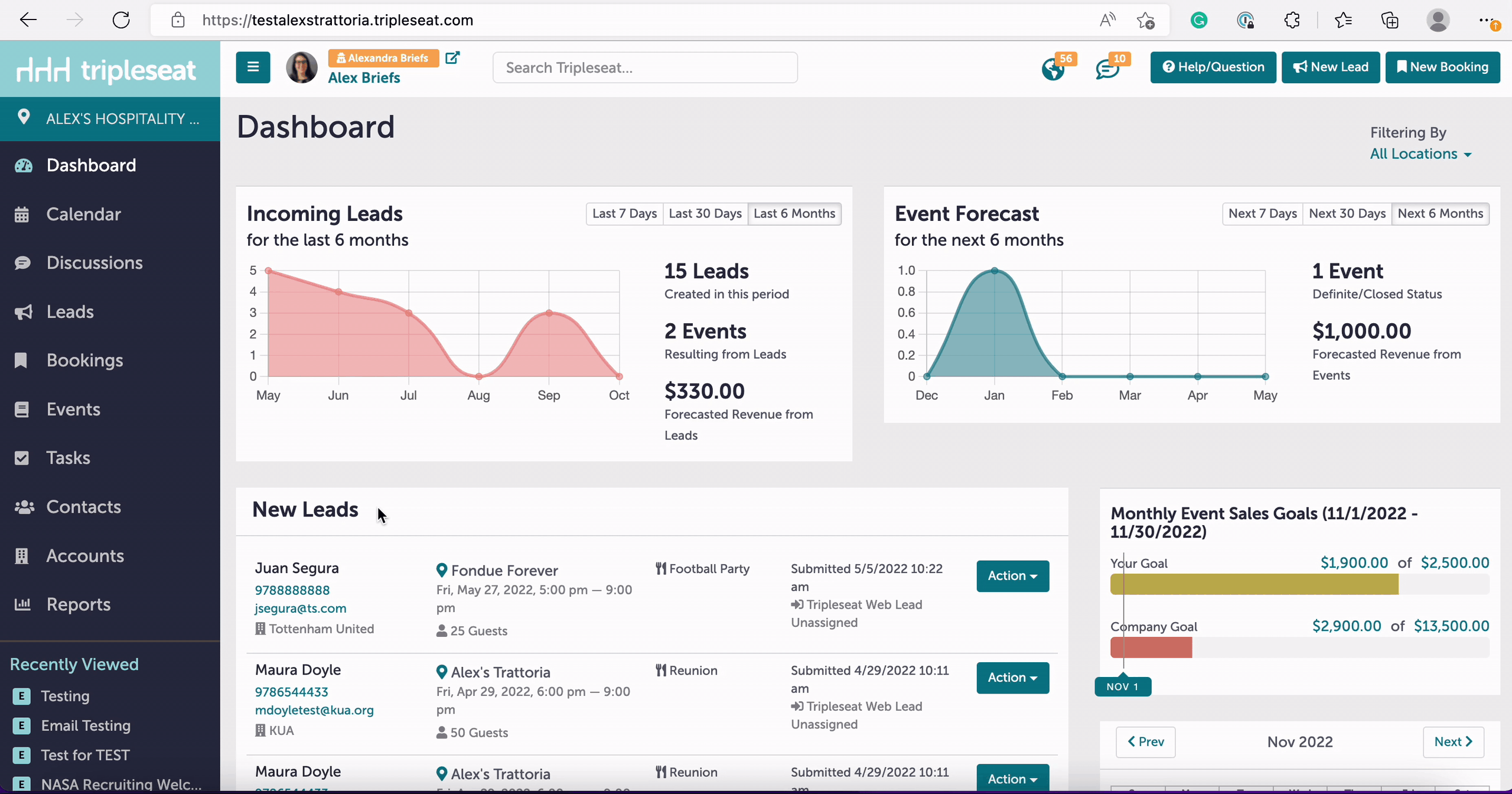The height and width of the screenshot is (794, 1512).
Task: Click the Bookings bookmark icon in sidebar
Action: pyautogui.click(x=21, y=360)
